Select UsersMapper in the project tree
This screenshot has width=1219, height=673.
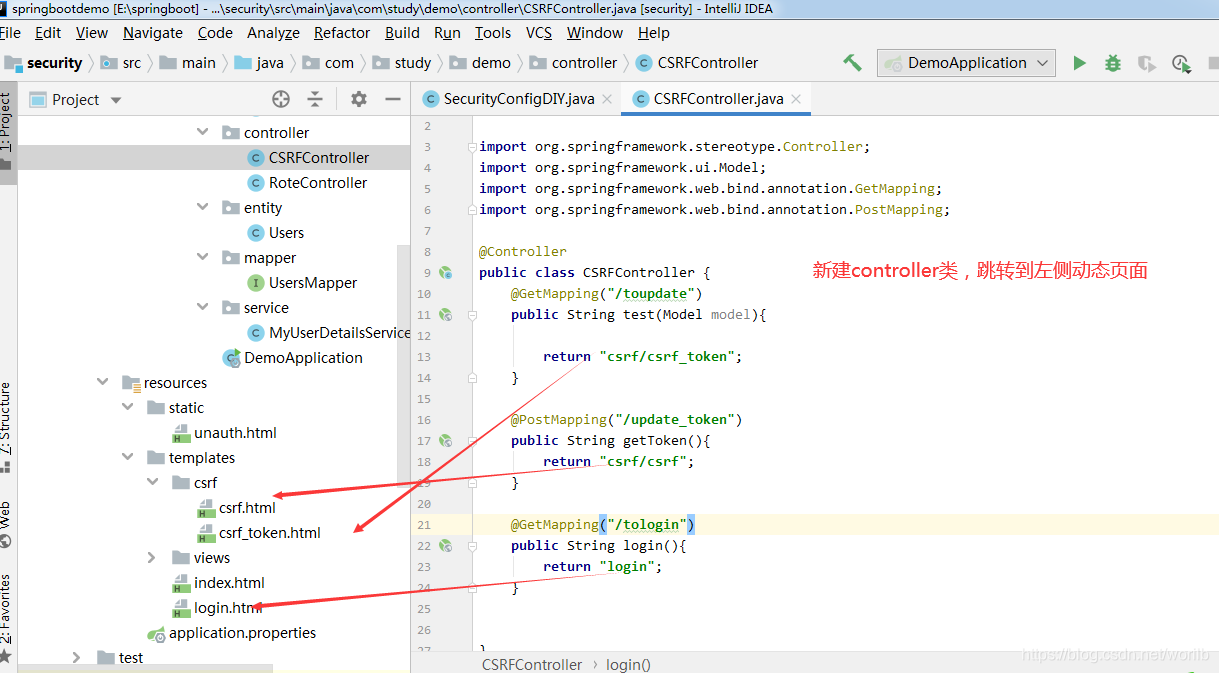point(313,282)
